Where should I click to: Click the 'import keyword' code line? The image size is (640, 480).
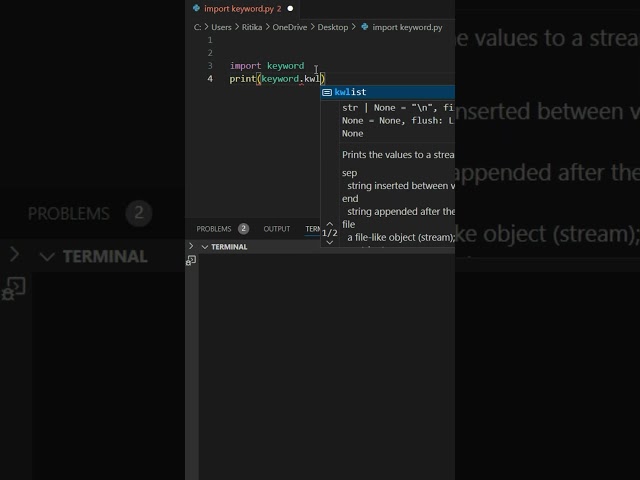pos(267,66)
